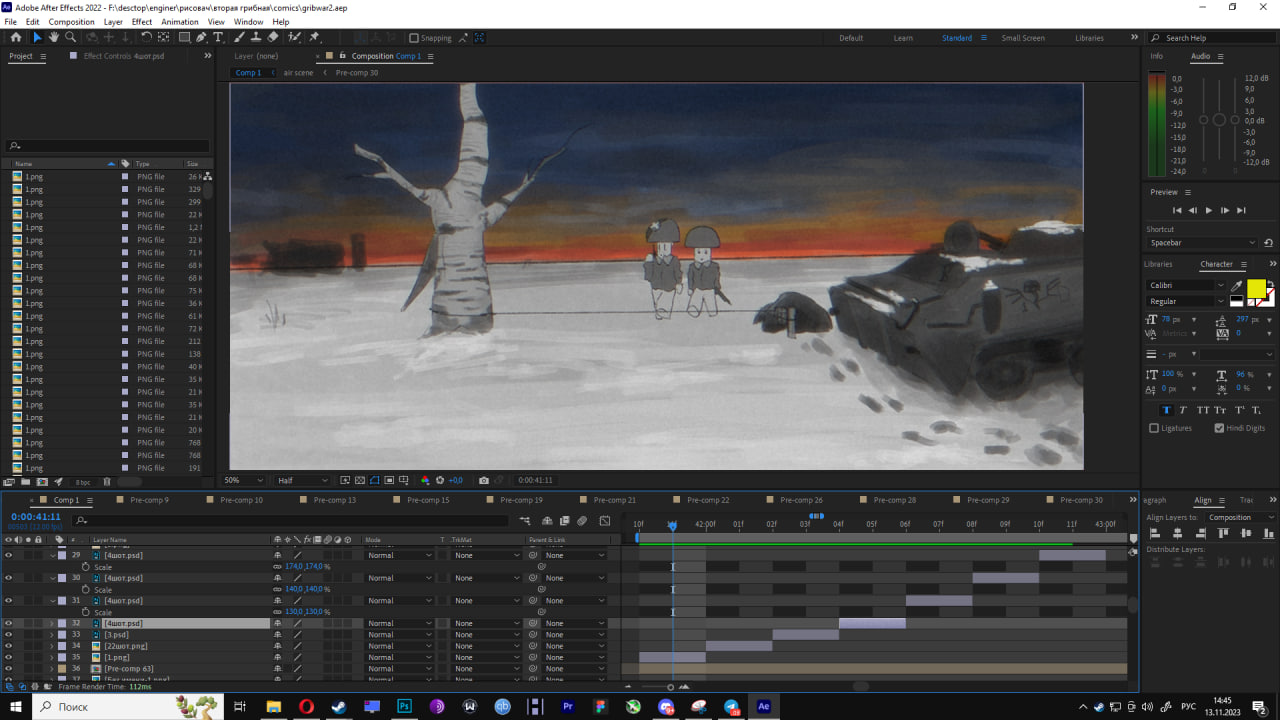Open the Composition menu

tap(71, 21)
